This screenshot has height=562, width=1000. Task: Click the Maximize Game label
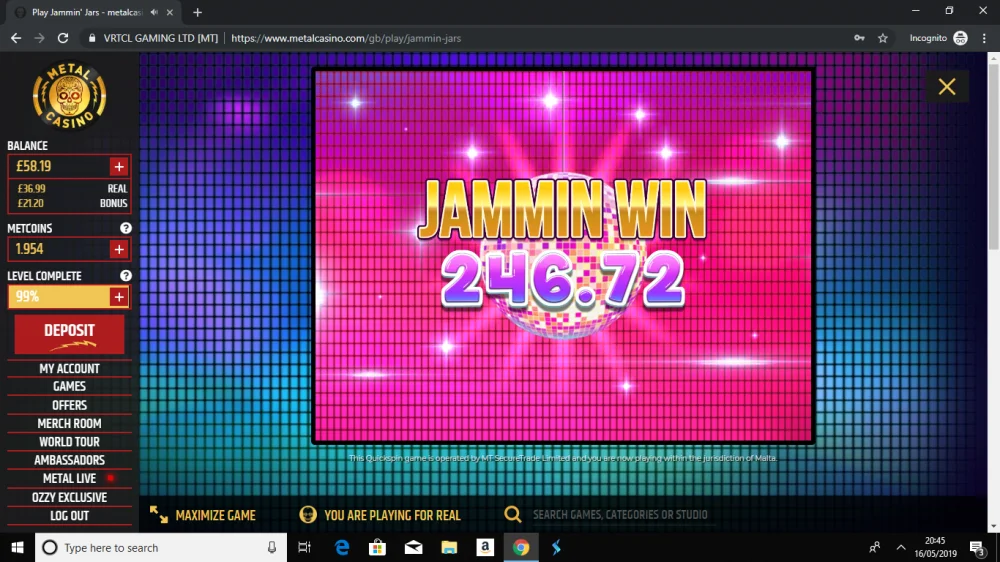point(216,515)
